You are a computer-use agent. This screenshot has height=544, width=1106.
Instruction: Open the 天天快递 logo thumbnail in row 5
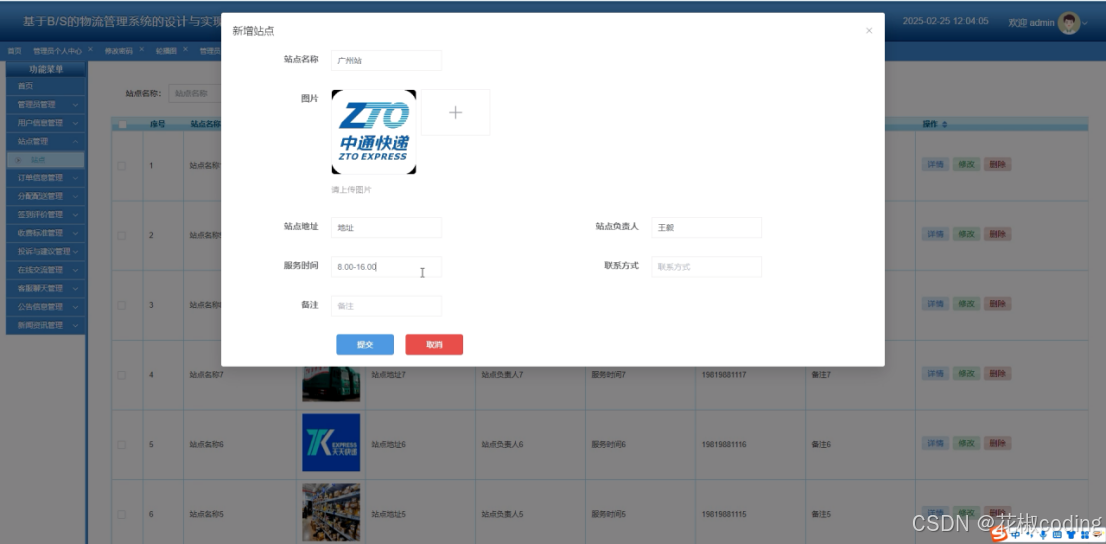[331, 442]
